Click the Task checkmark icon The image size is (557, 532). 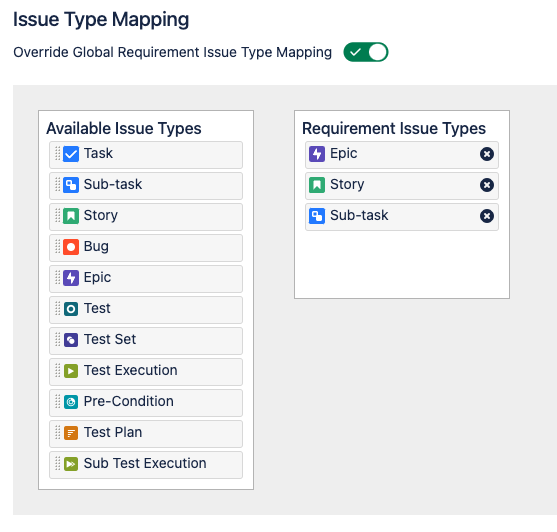pyautogui.click(x=71, y=154)
